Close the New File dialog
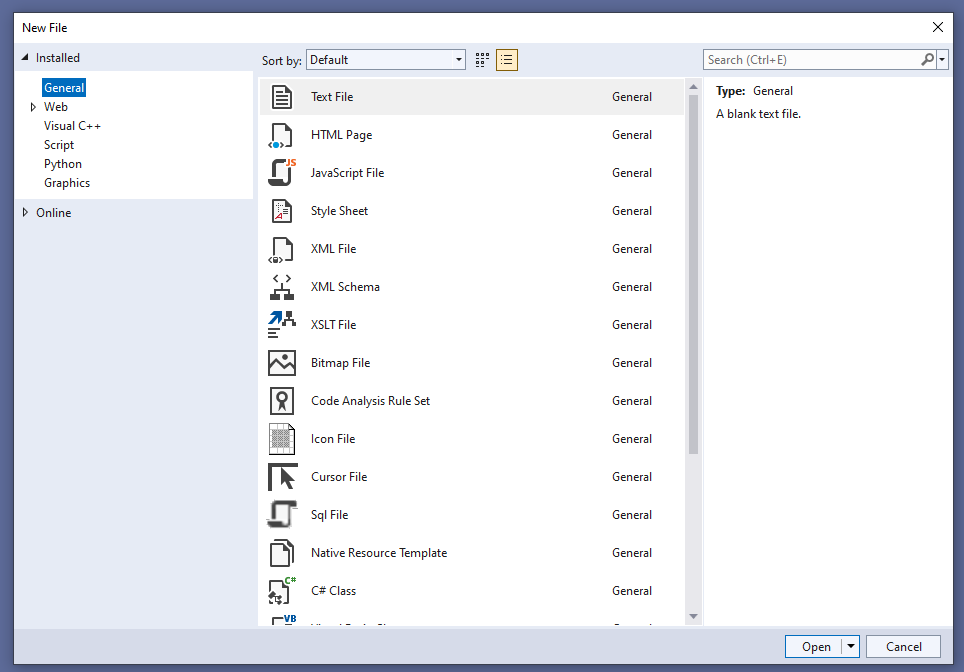 [938, 27]
